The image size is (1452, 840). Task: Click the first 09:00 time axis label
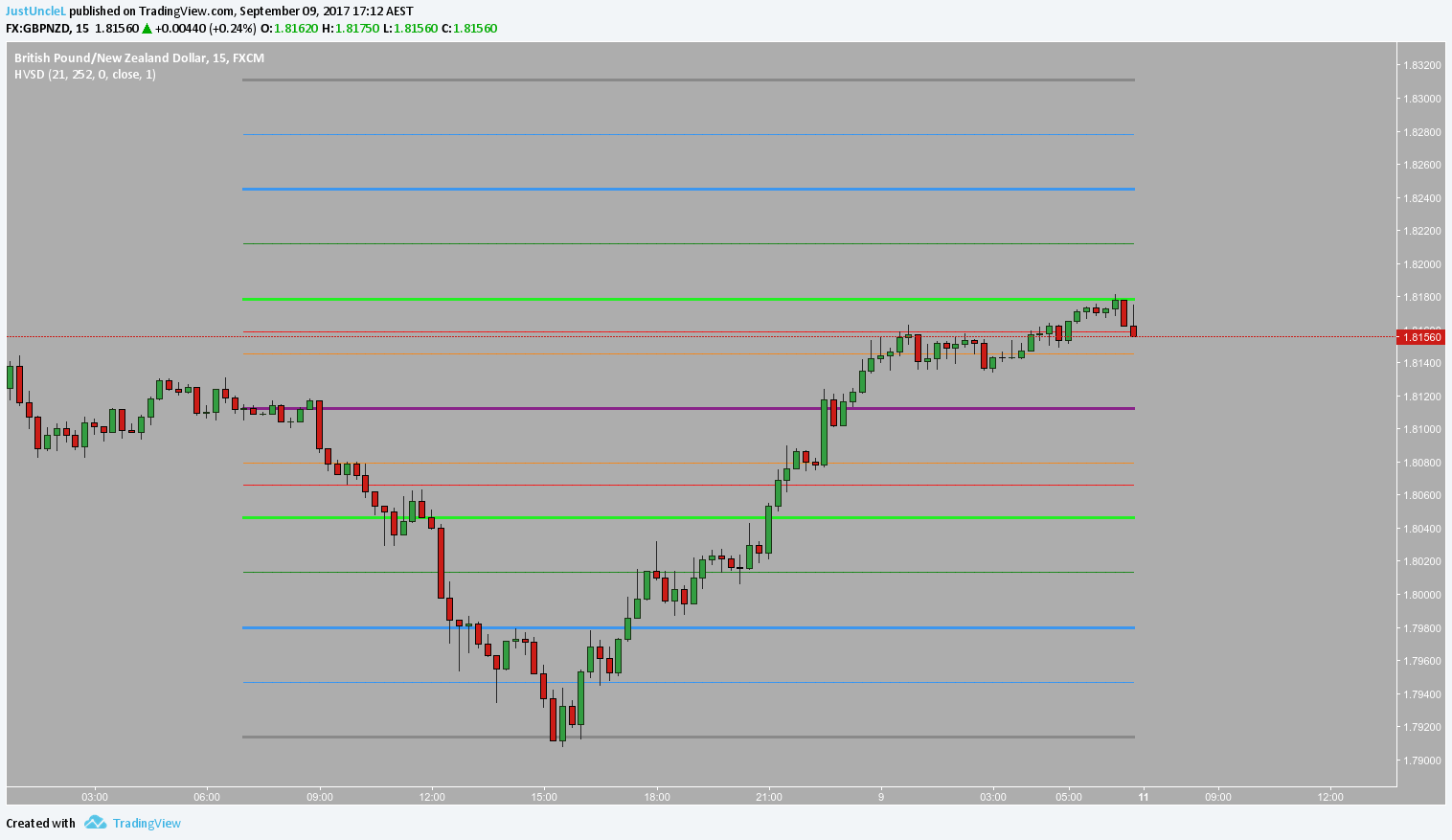coord(320,797)
